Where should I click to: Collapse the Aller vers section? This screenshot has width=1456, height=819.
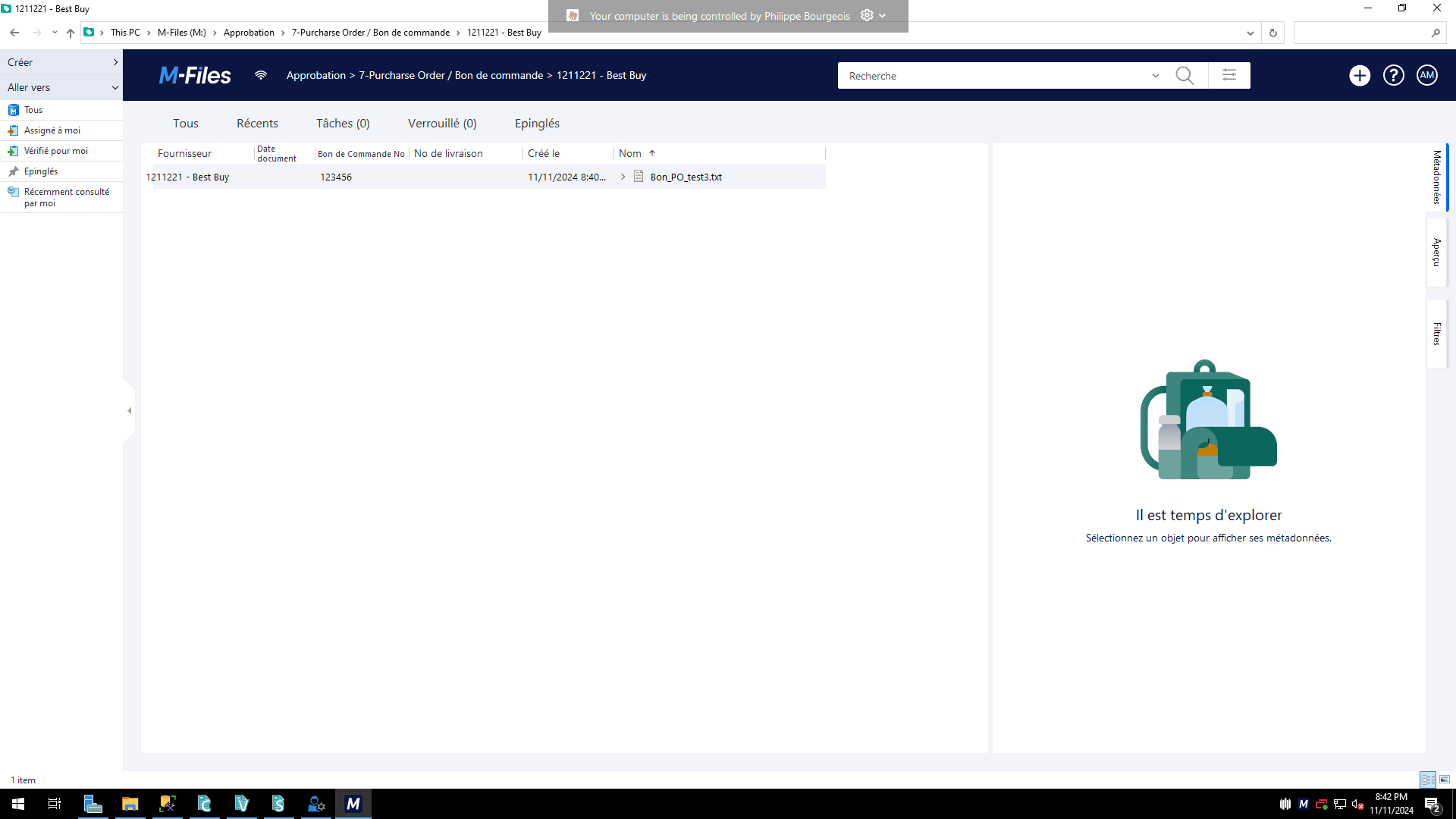(x=61, y=87)
